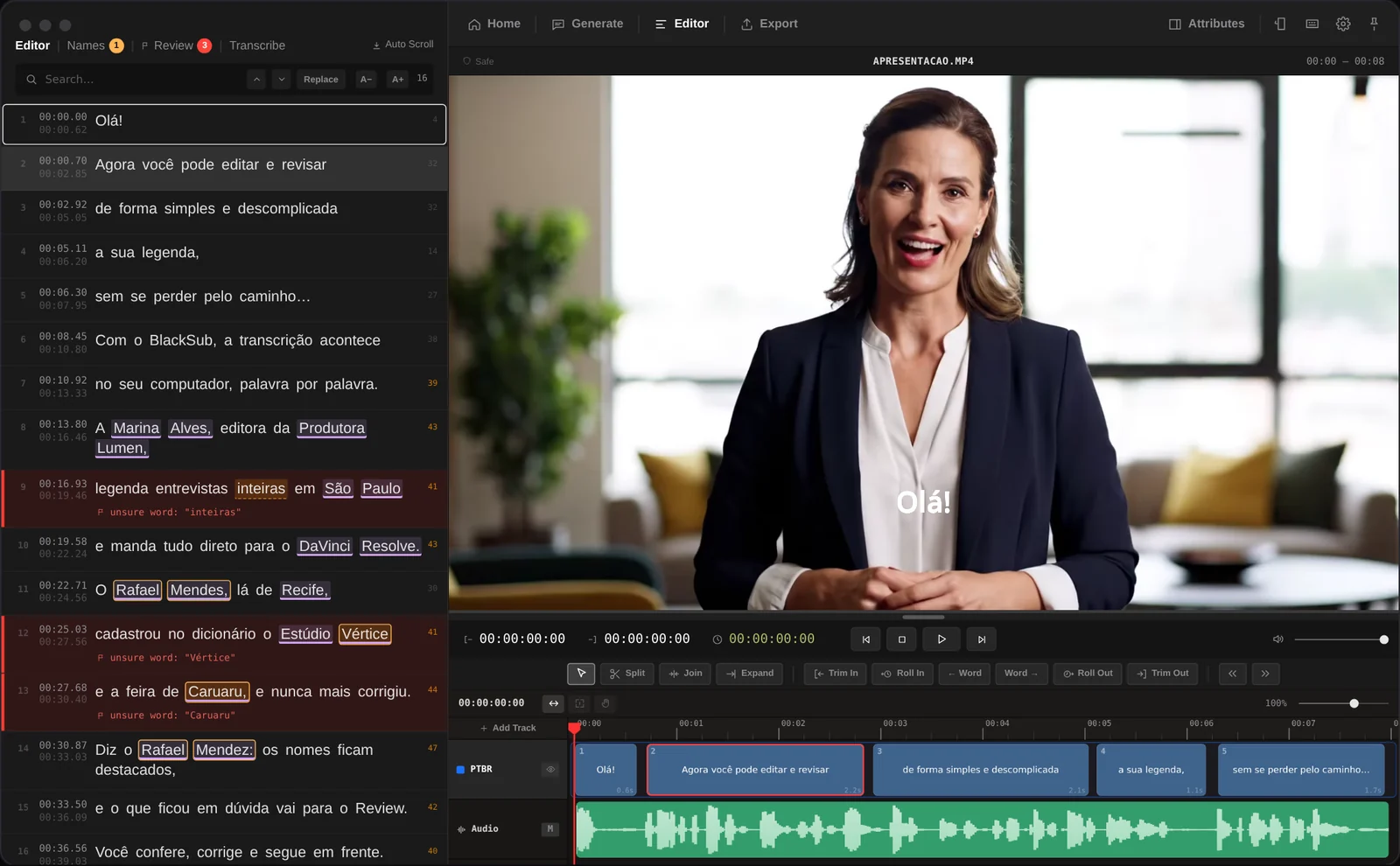Click the pin icon in top bar
Viewport: 1400px width, 866px height.
coord(1374,24)
